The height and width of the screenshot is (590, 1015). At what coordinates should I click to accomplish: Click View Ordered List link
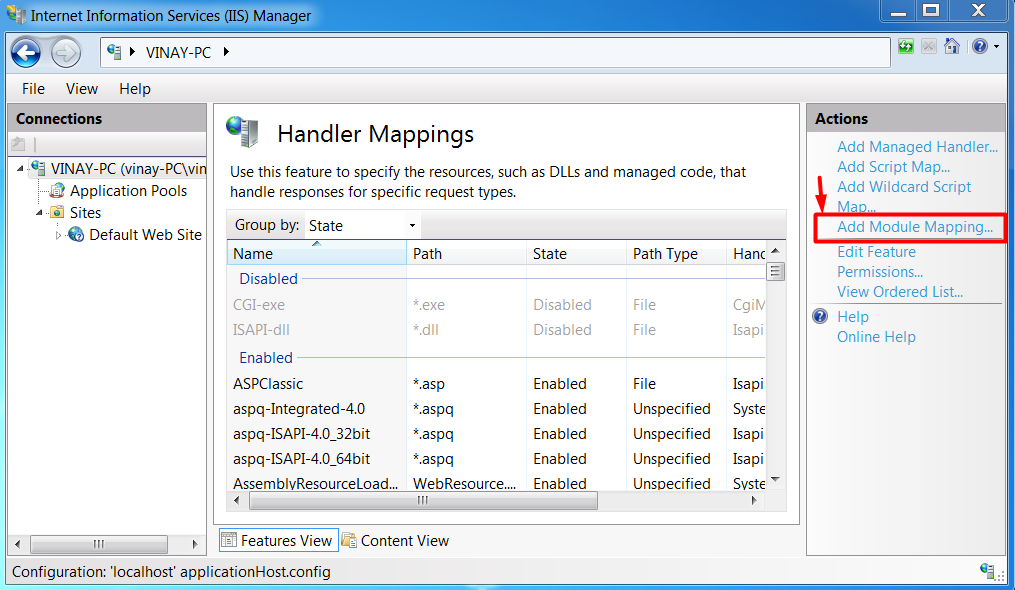click(900, 292)
